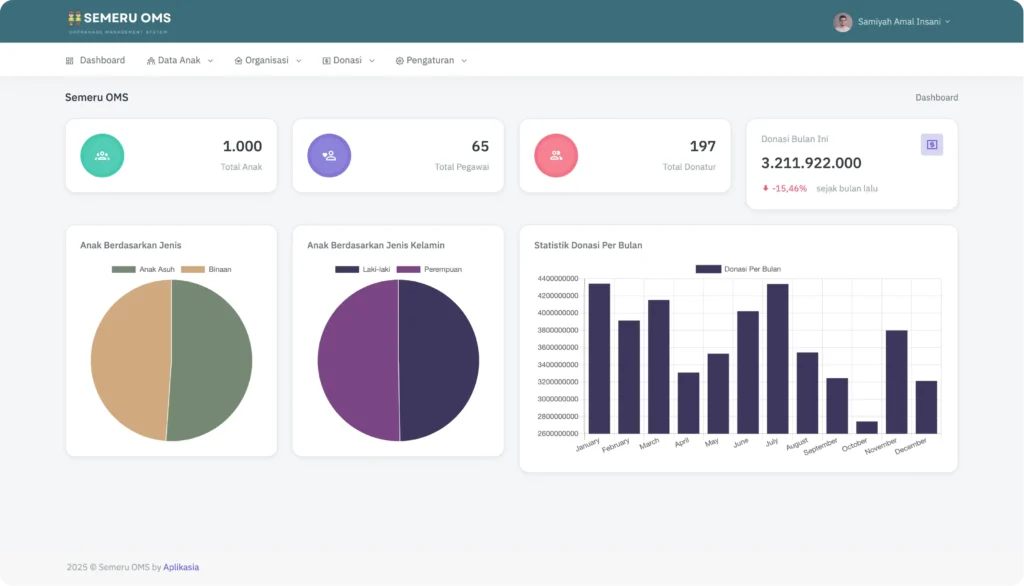Viewport: 1024px width, 586px height.
Task: Click the purple Total Pegawai icon
Action: coord(329,156)
